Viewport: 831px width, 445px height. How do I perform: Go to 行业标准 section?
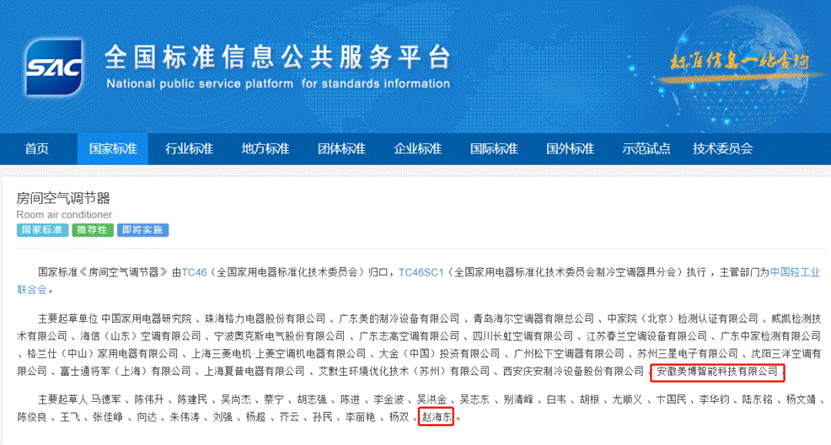(x=189, y=149)
